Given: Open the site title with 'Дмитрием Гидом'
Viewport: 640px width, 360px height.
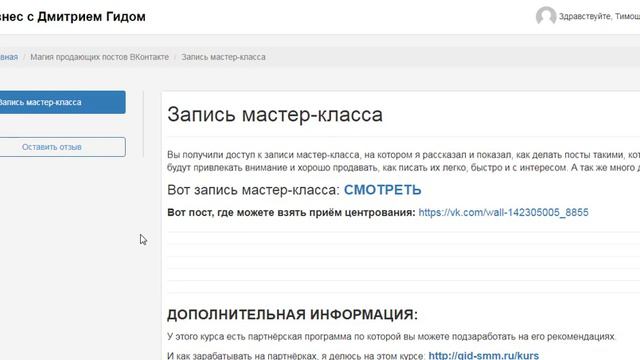Looking at the screenshot, I should pos(73,17).
